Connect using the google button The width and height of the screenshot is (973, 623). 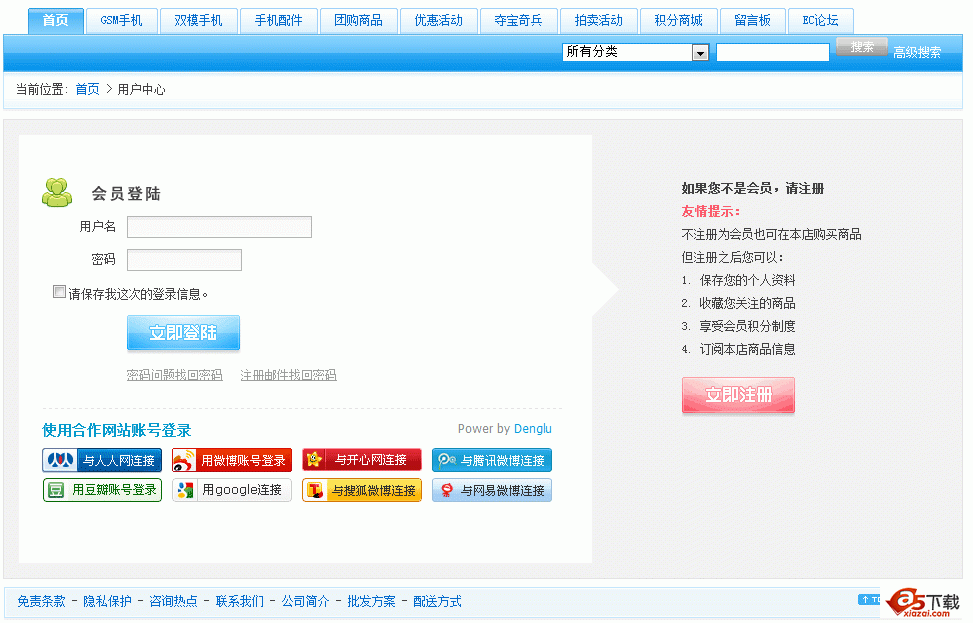click(232, 490)
